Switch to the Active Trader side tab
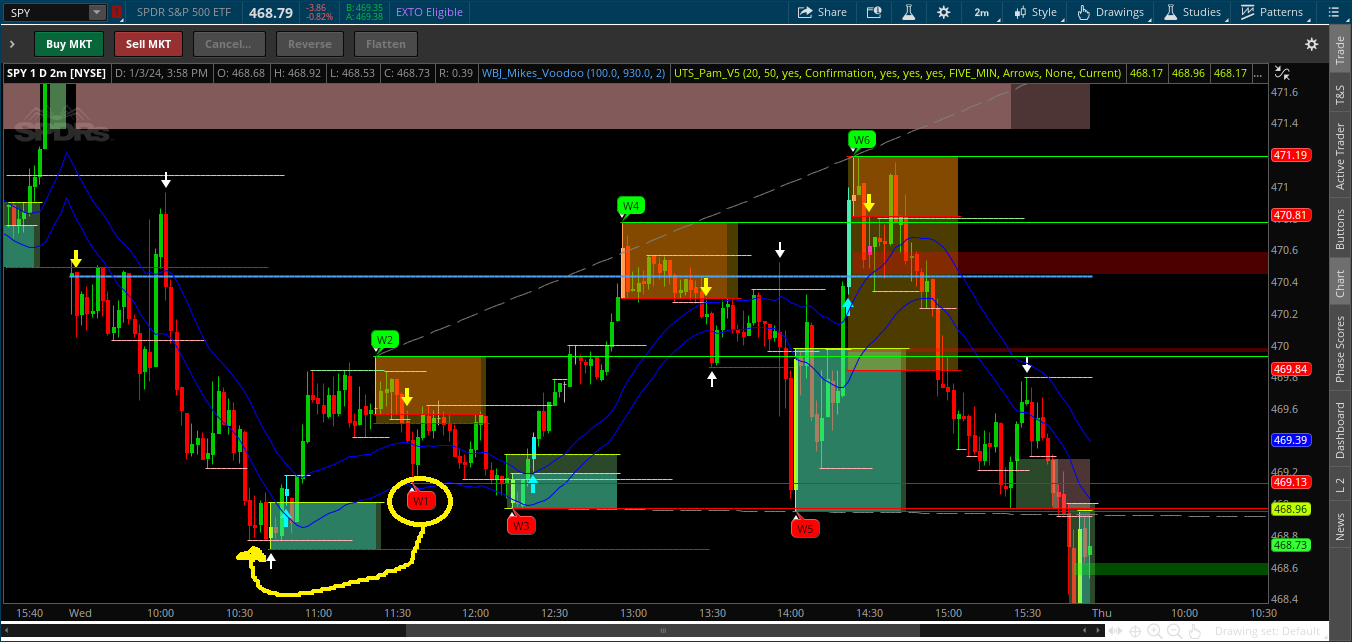This screenshot has width=1352, height=642. pos(1340,156)
